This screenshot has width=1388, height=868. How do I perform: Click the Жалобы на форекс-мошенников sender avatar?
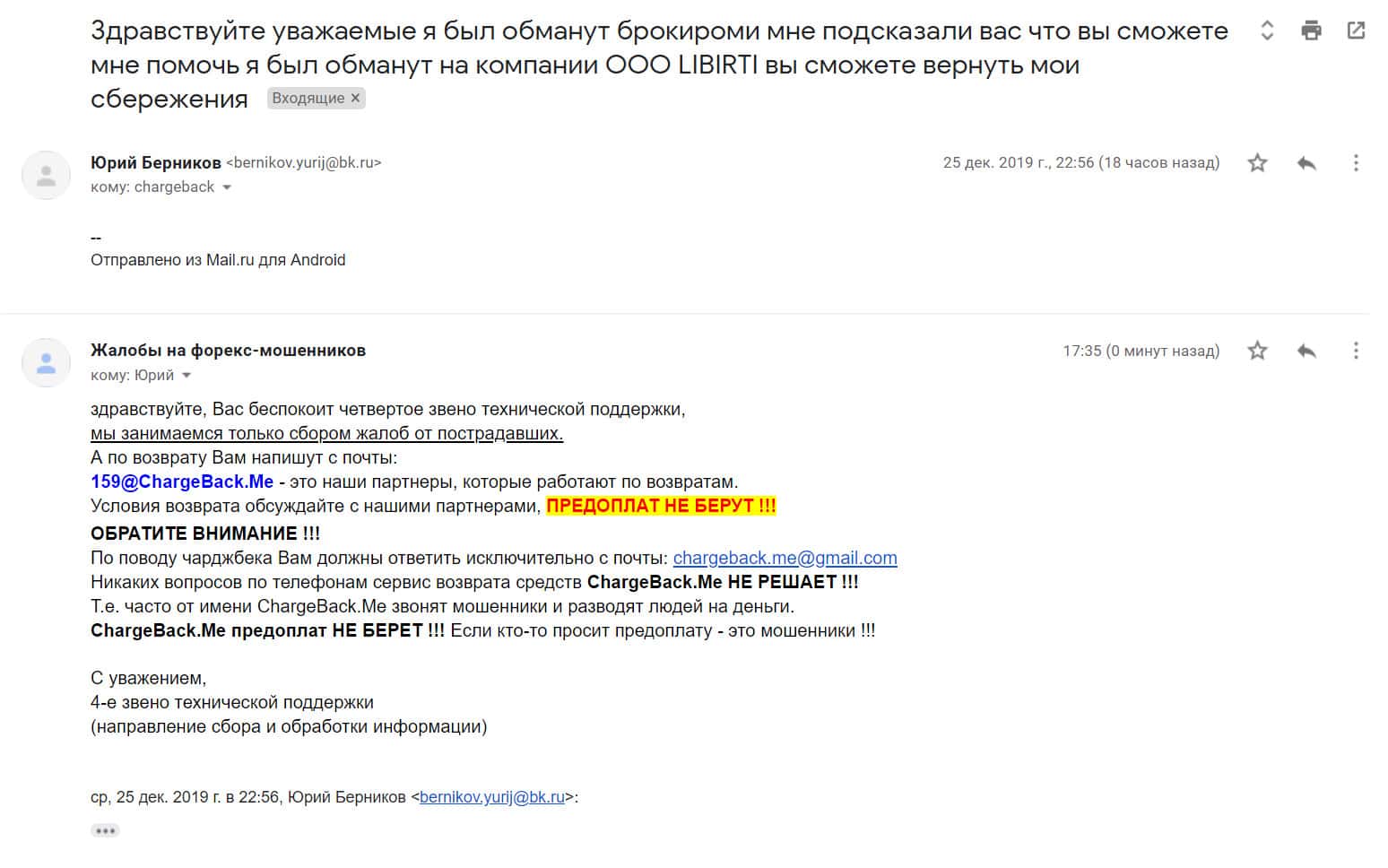click(x=46, y=362)
